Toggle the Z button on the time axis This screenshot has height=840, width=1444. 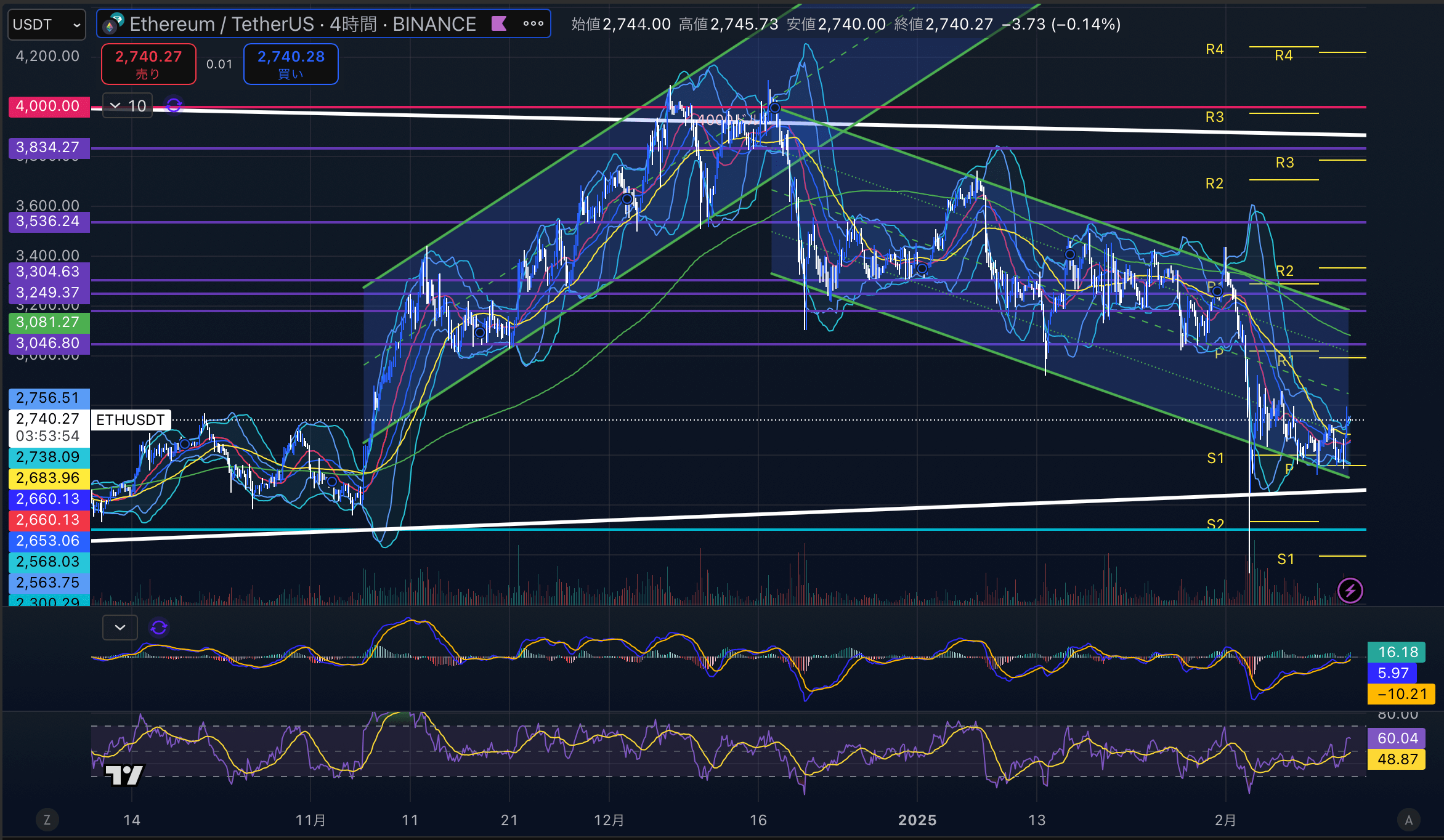47,820
